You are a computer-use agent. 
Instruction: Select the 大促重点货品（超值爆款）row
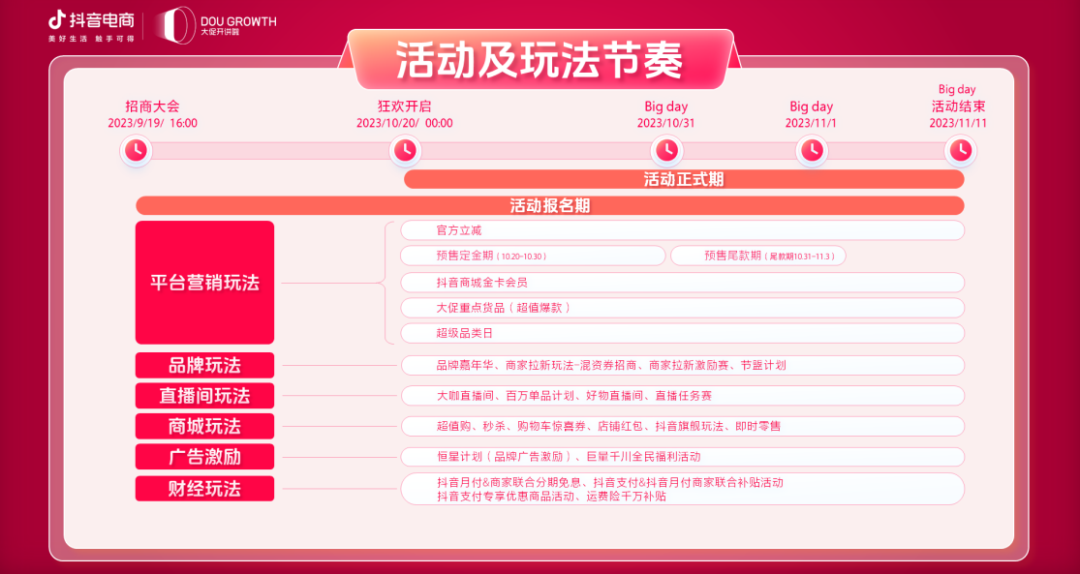coord(682,308)
